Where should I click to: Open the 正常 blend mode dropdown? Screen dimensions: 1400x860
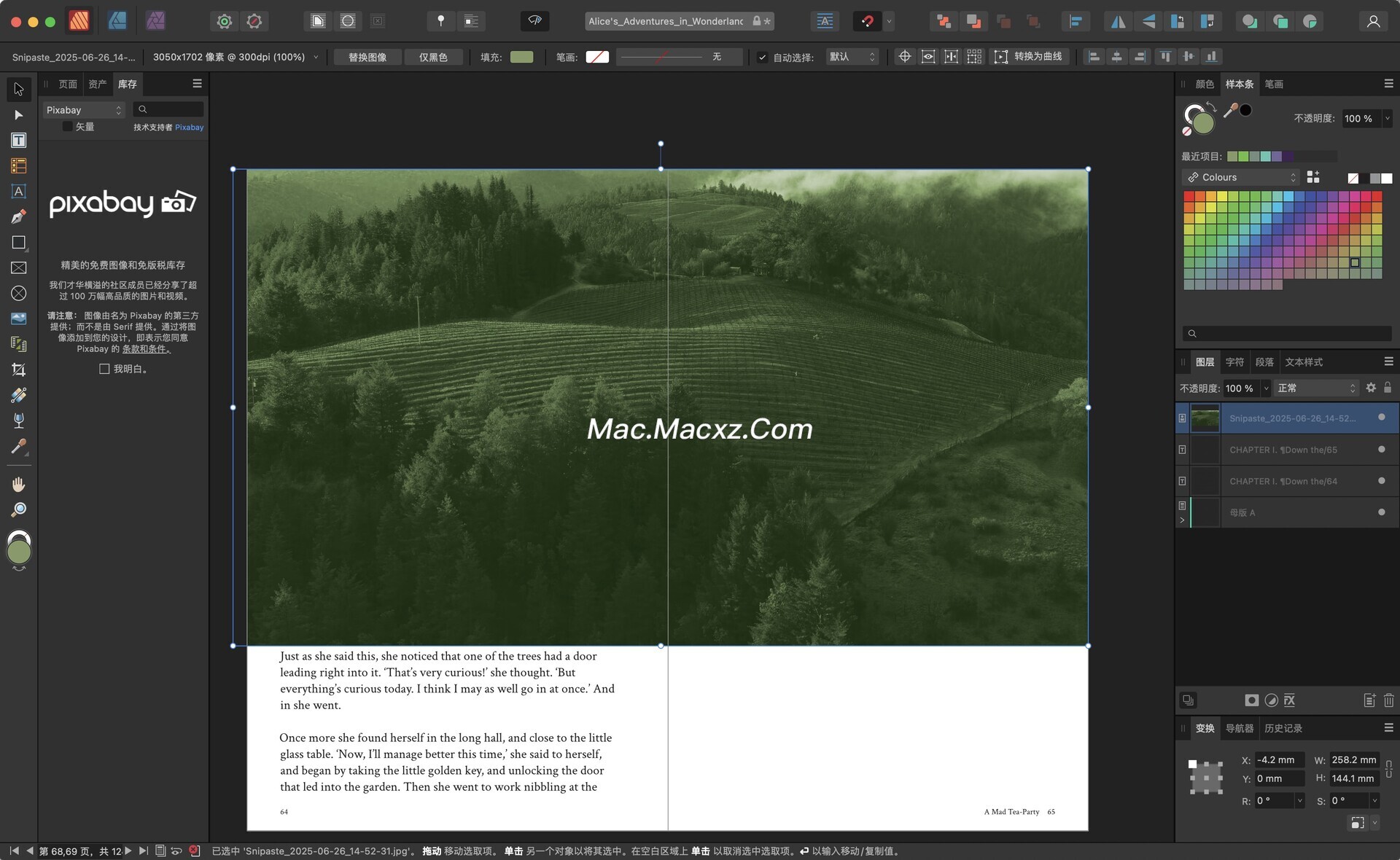1316,388
